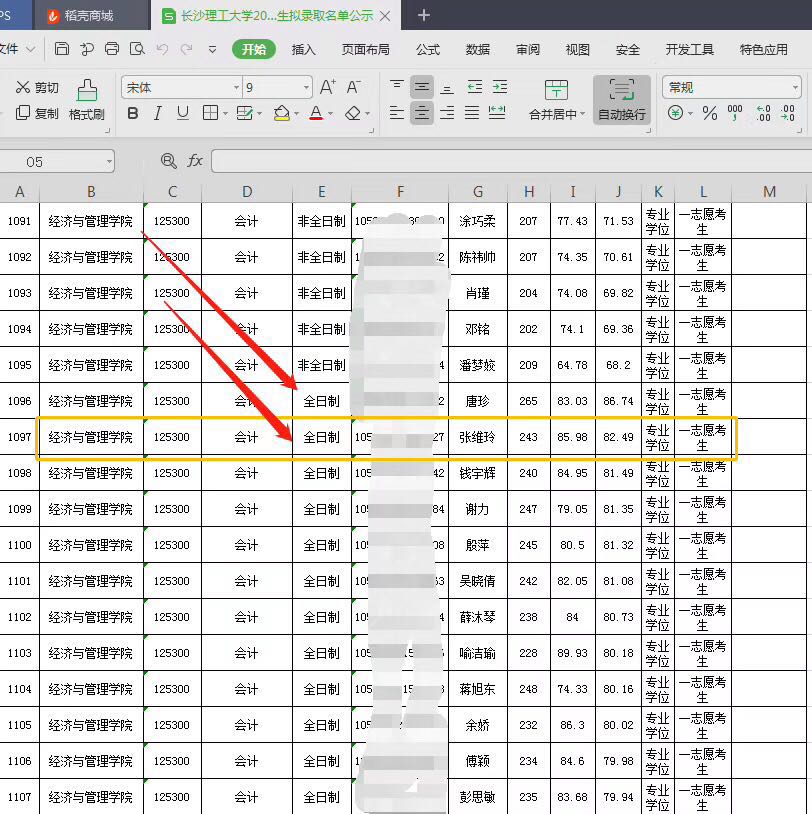This screenshot has height=814, width=812.
Task: Click the fx insert function icon
Action: pos(195,161)
